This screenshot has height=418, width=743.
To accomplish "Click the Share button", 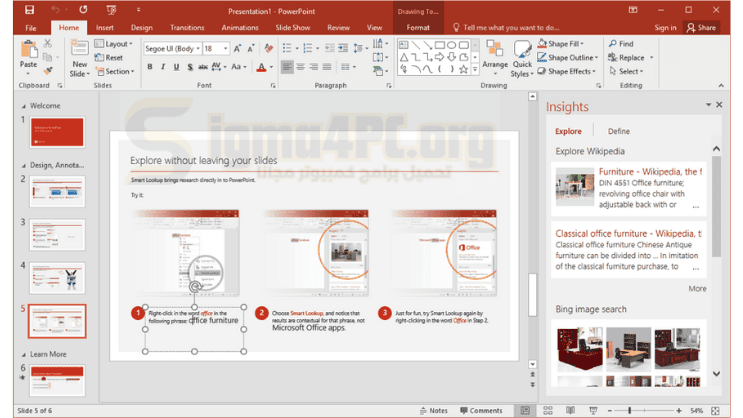I will (701, 27).
